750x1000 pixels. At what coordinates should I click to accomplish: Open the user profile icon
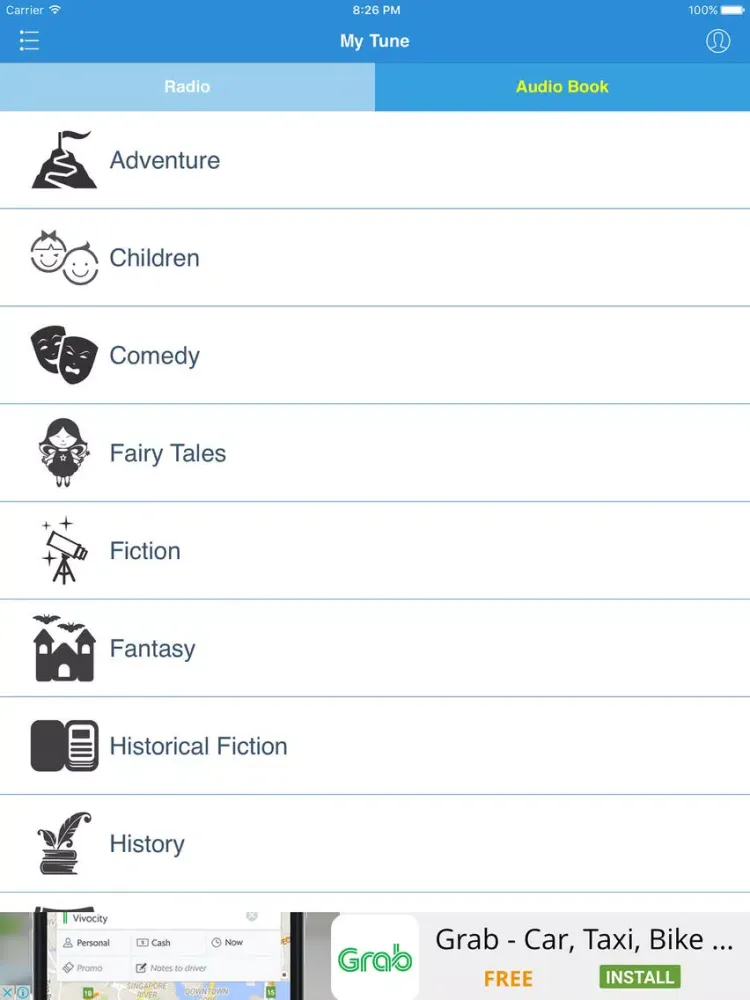tap(717, 41)
